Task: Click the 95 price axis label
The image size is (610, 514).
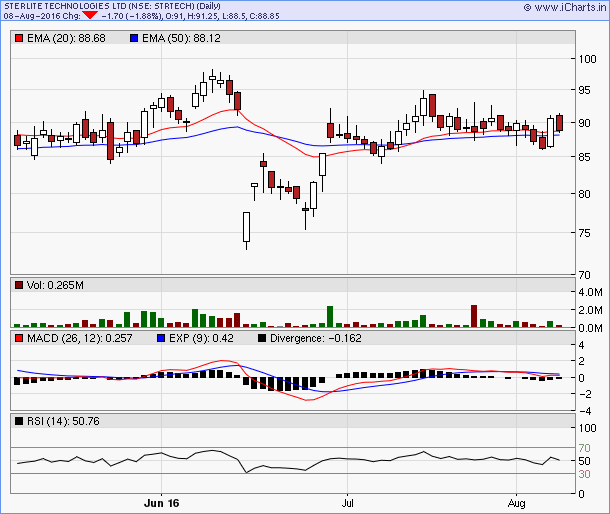Action: pyautogui.click(x=584, y=90)
